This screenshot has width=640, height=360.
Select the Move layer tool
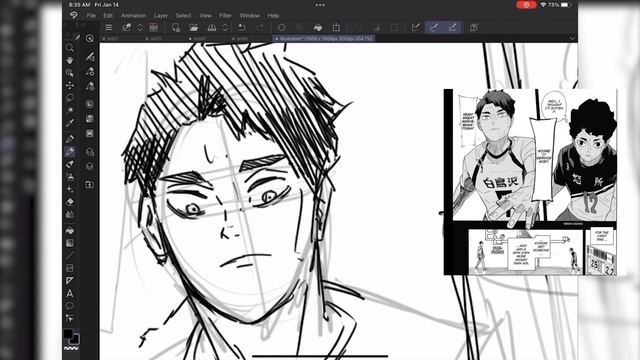click(x=70, y=85)
